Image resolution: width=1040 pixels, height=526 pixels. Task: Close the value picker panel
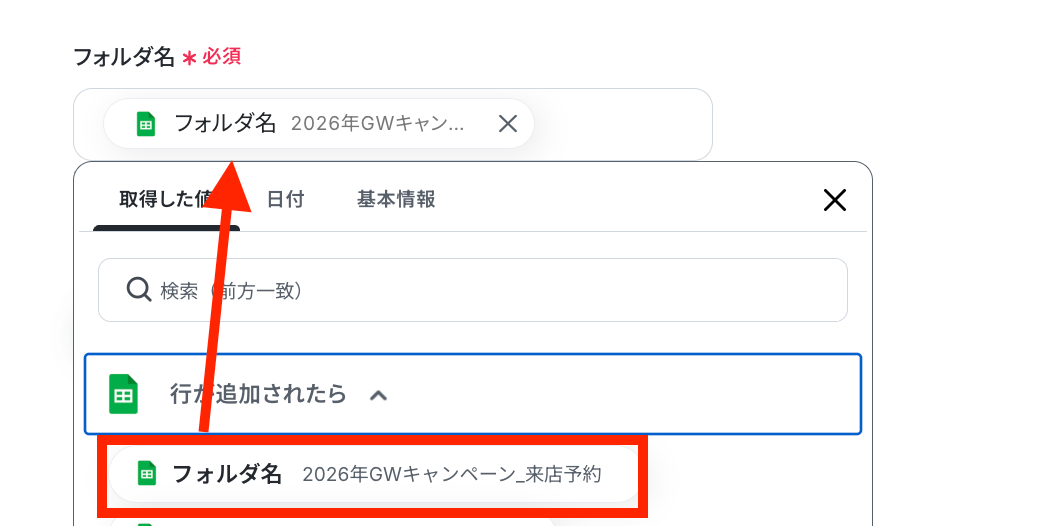tap(834, 200)
